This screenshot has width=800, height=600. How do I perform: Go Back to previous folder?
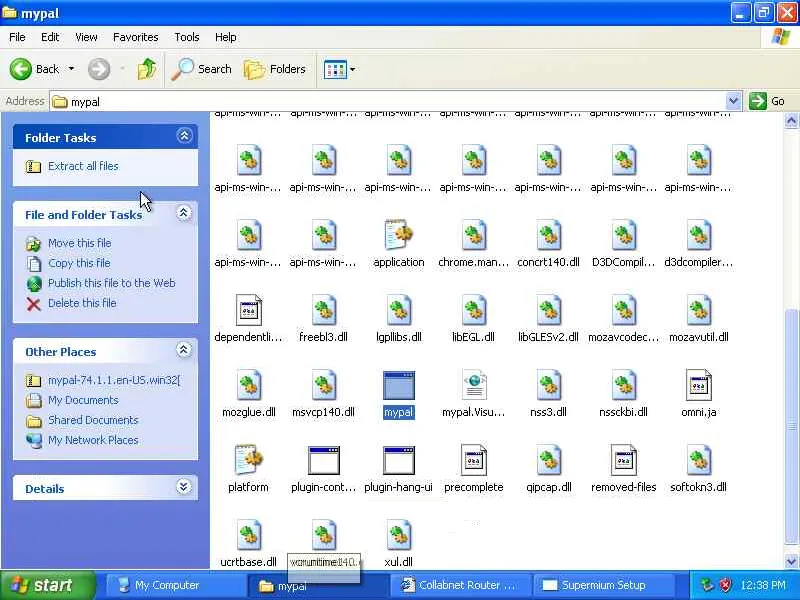tap(35, 69)
